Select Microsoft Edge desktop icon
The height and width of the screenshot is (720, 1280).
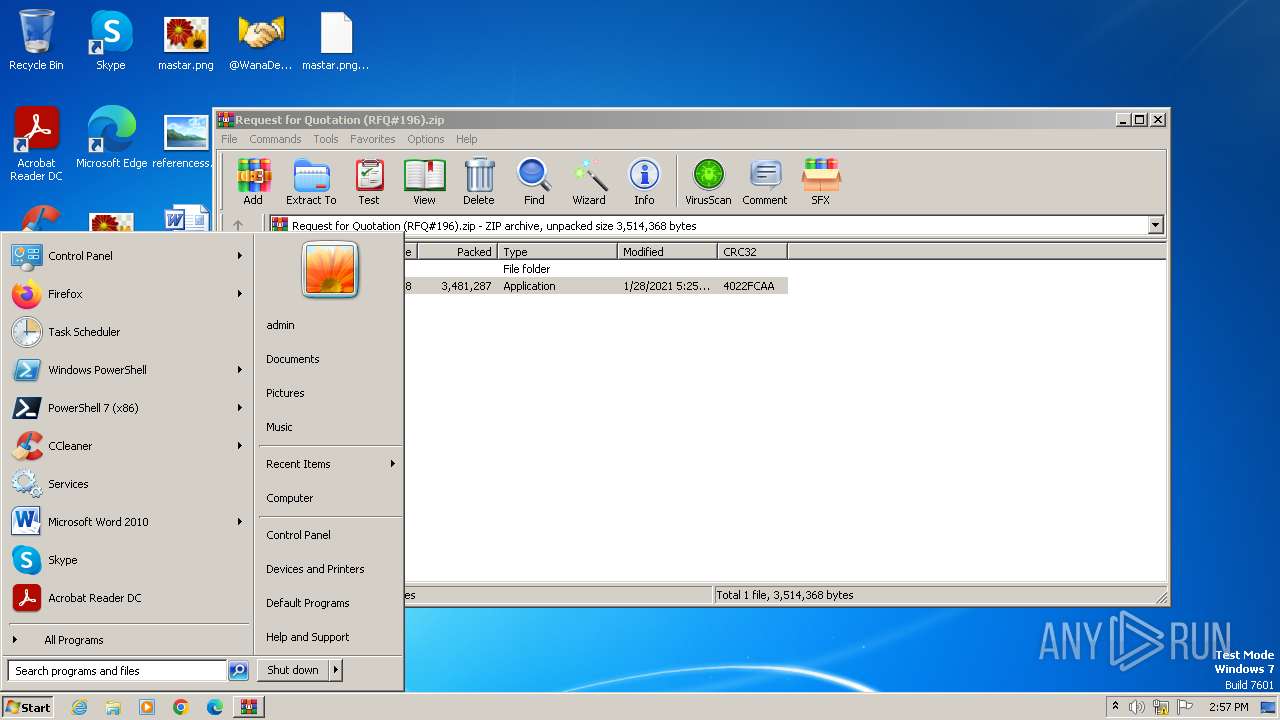111,138
